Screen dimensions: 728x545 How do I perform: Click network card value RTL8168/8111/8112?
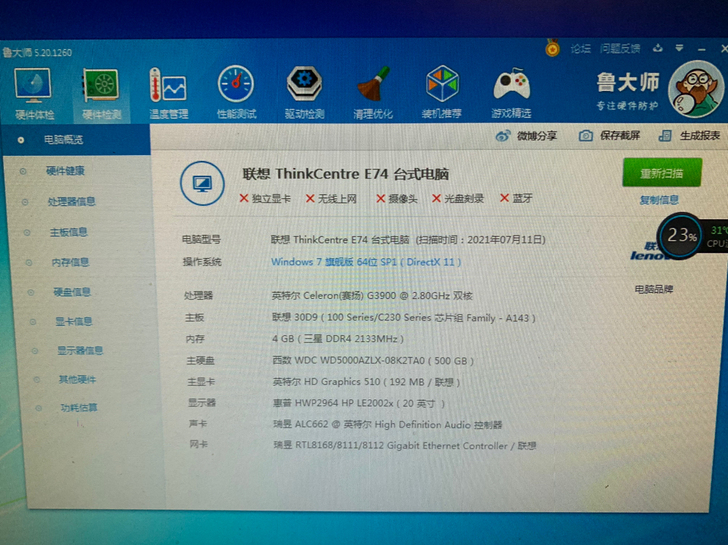[404, 446]
